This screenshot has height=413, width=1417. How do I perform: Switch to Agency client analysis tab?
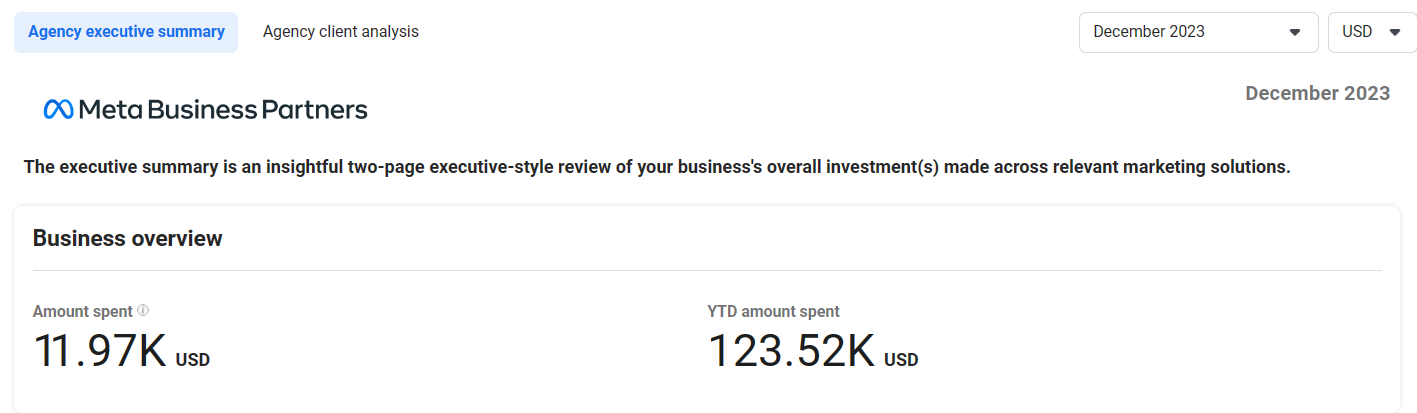340,32
